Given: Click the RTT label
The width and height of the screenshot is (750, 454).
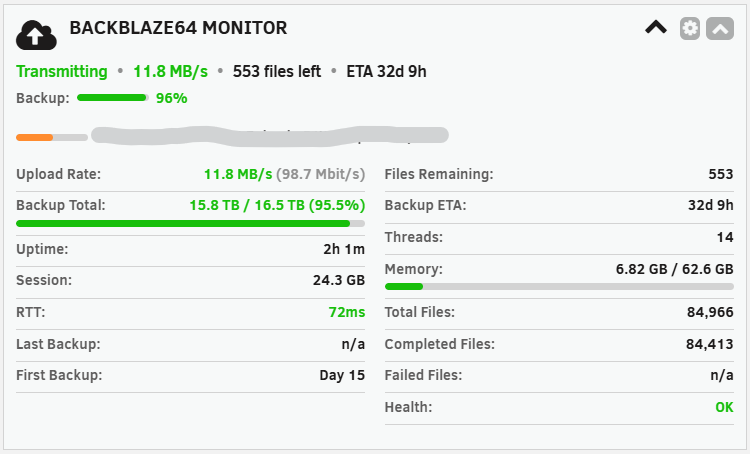Looking at the screenshot, I should pos(31,312).
